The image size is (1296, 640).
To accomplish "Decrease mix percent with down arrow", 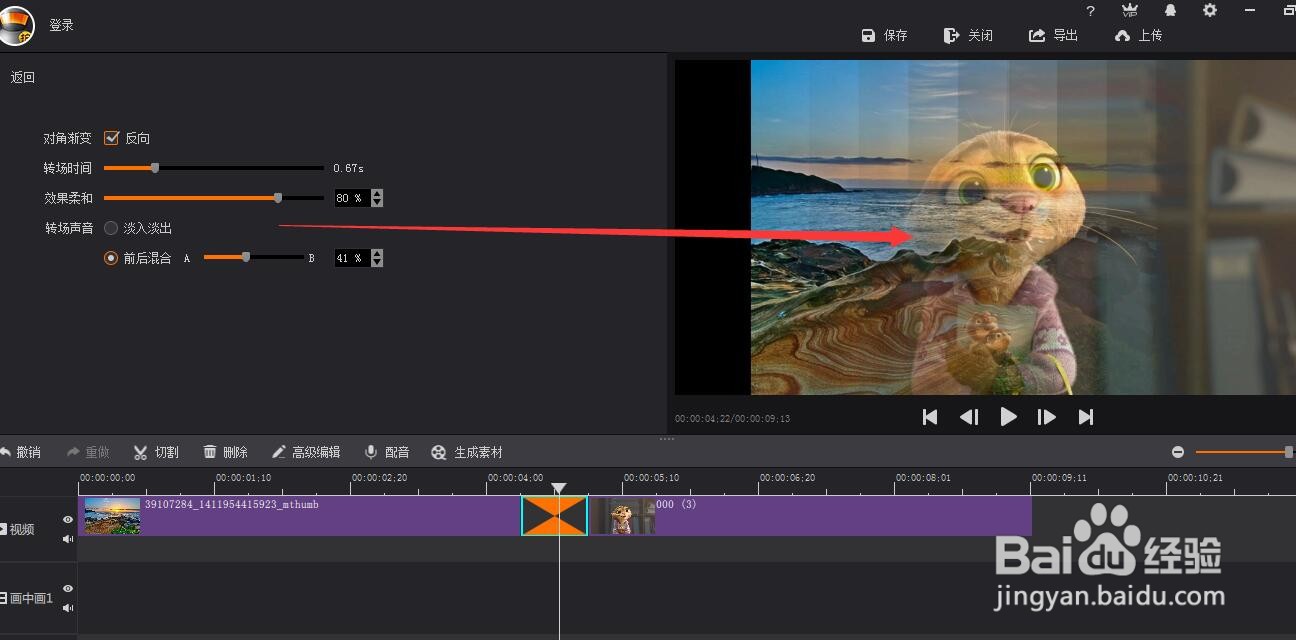I will tap(377, 262).
